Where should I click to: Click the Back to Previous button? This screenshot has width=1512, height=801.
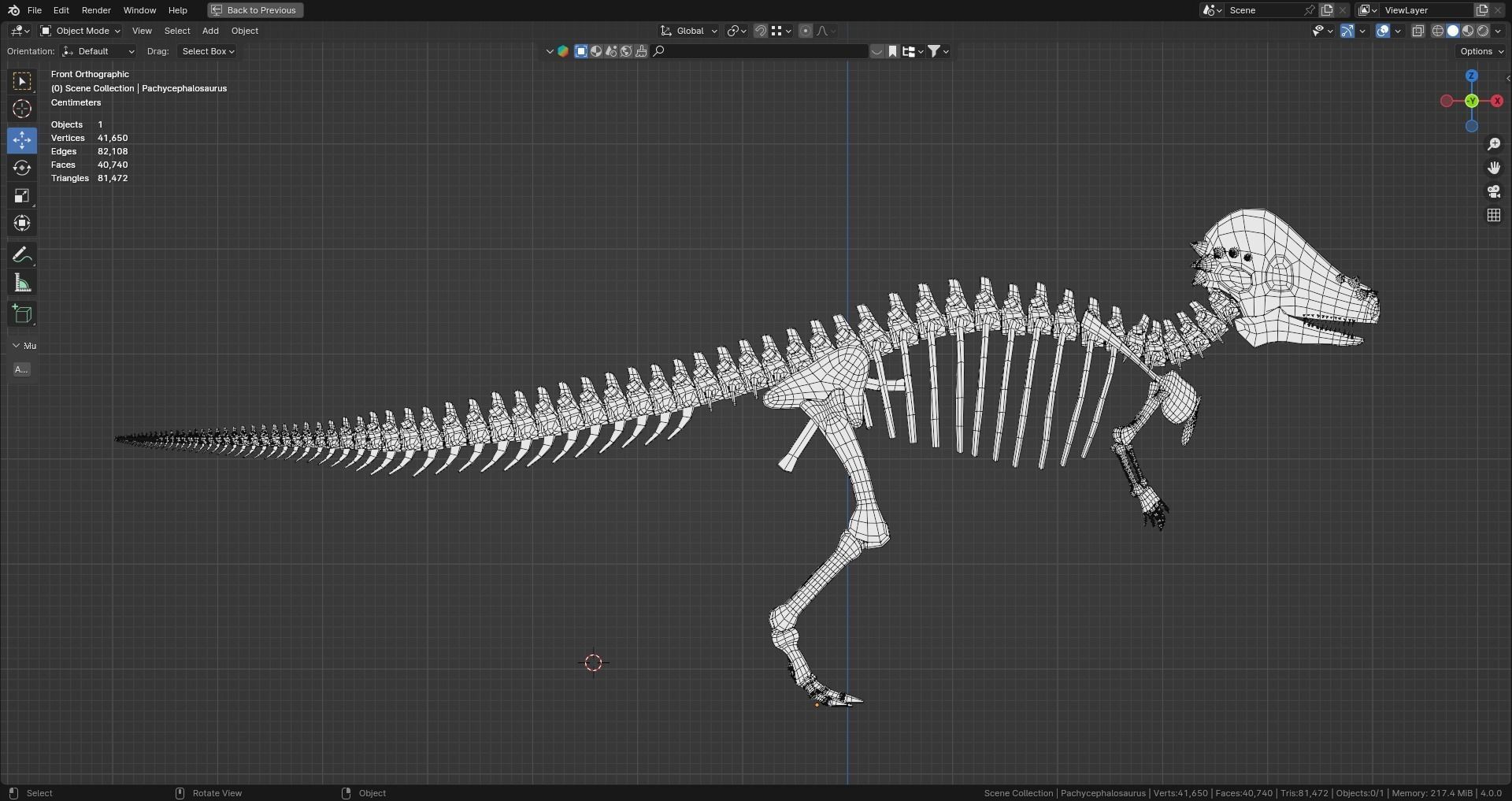(x=255, y=10)
